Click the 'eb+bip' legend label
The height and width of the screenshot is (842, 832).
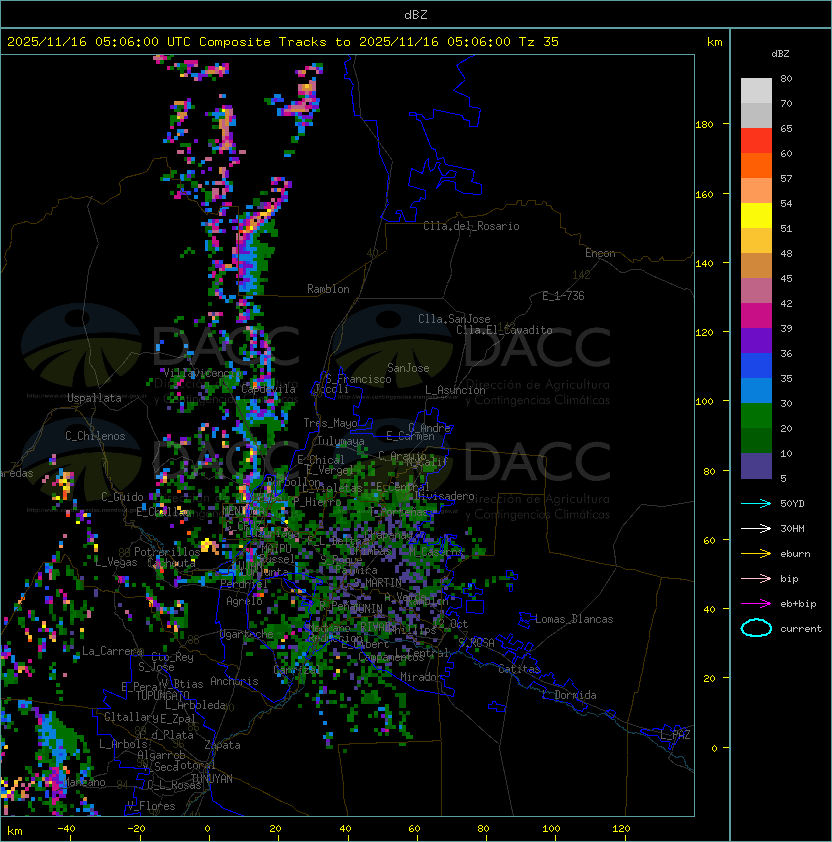798,604
